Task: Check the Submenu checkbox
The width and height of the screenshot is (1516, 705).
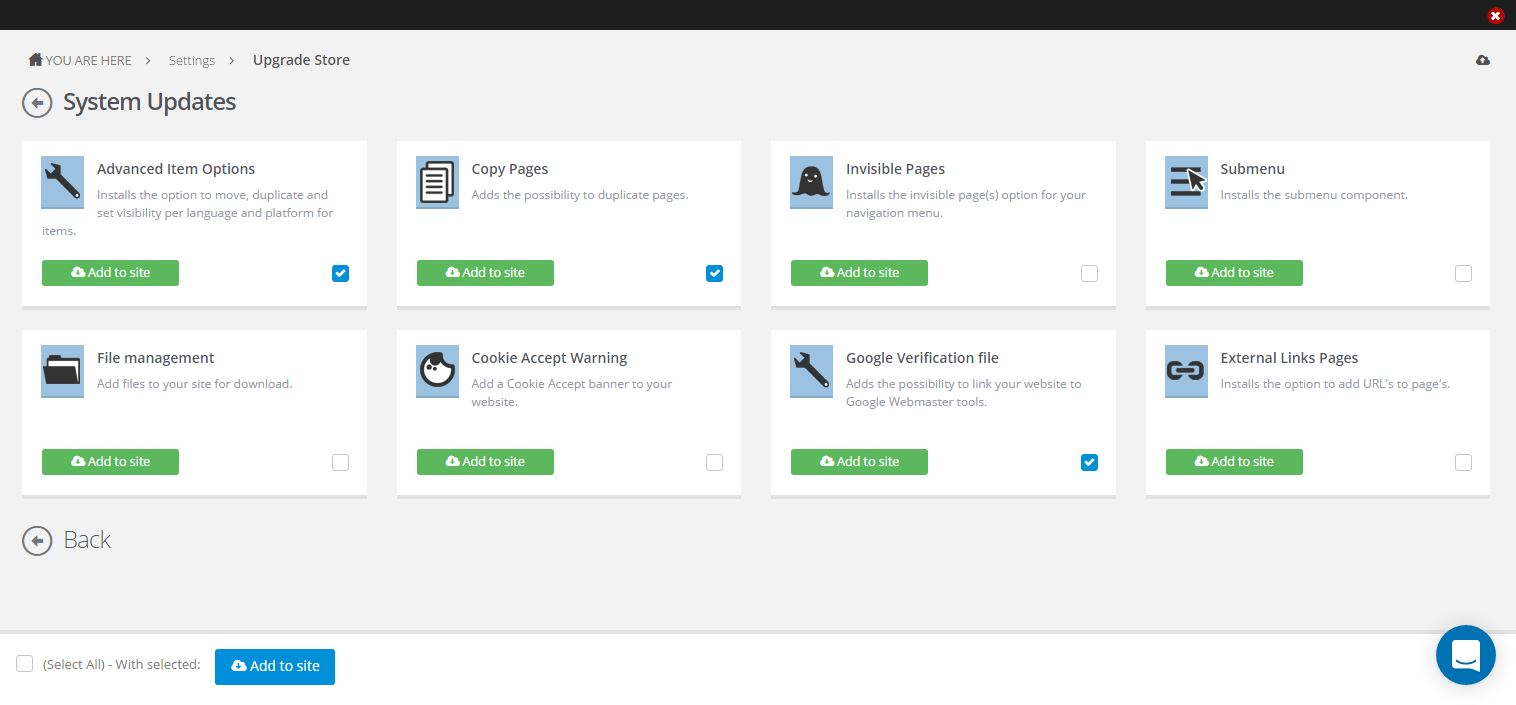Action: tap(1463, 273)
